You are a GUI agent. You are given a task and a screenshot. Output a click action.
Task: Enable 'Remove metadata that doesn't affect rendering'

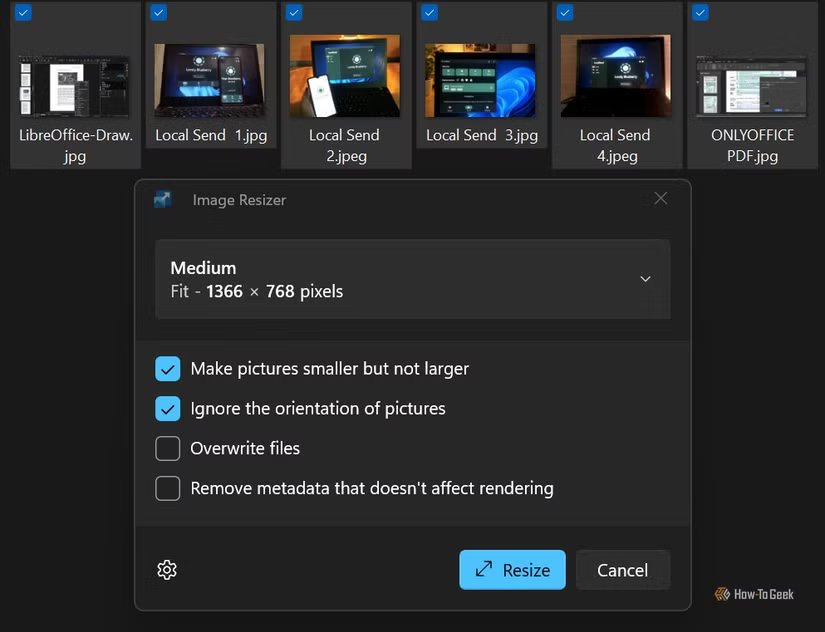click(x=168, y=488)
